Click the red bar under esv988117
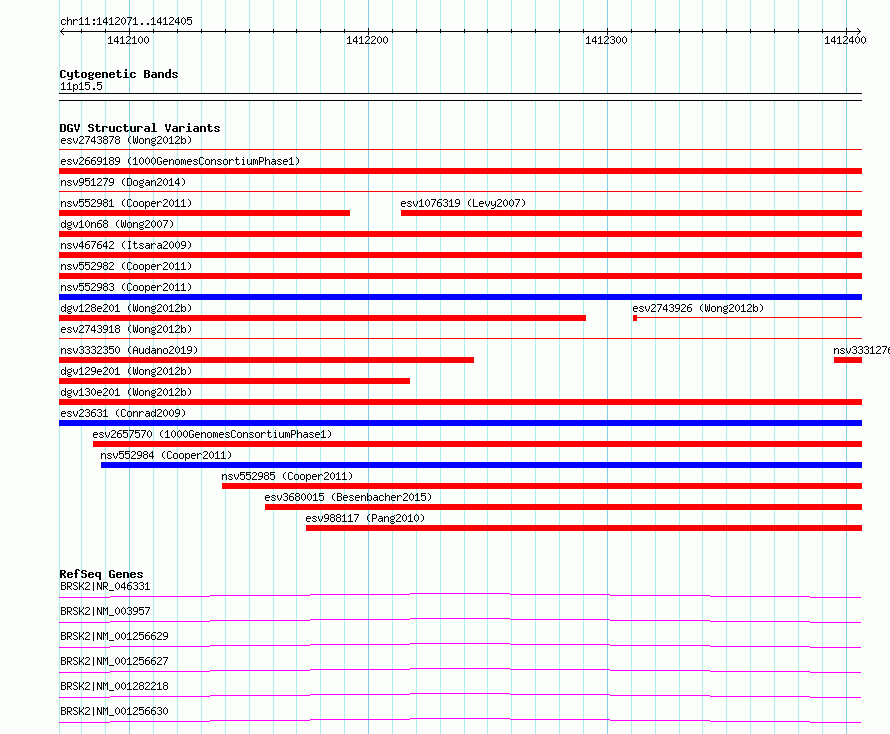Image resolution: width=890 pixels, height=734 pixels. point(584,528)
